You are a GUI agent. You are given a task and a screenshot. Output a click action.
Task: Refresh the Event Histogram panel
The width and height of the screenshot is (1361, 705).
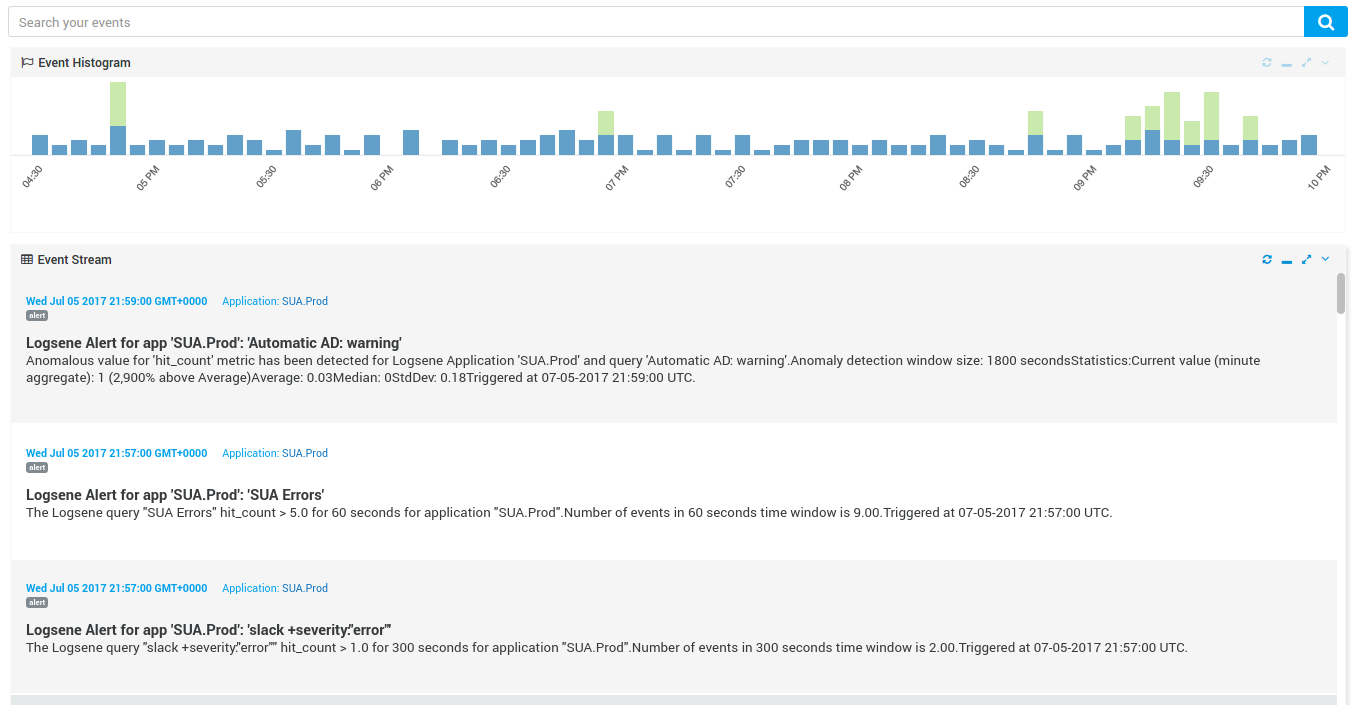[1267, 62]
